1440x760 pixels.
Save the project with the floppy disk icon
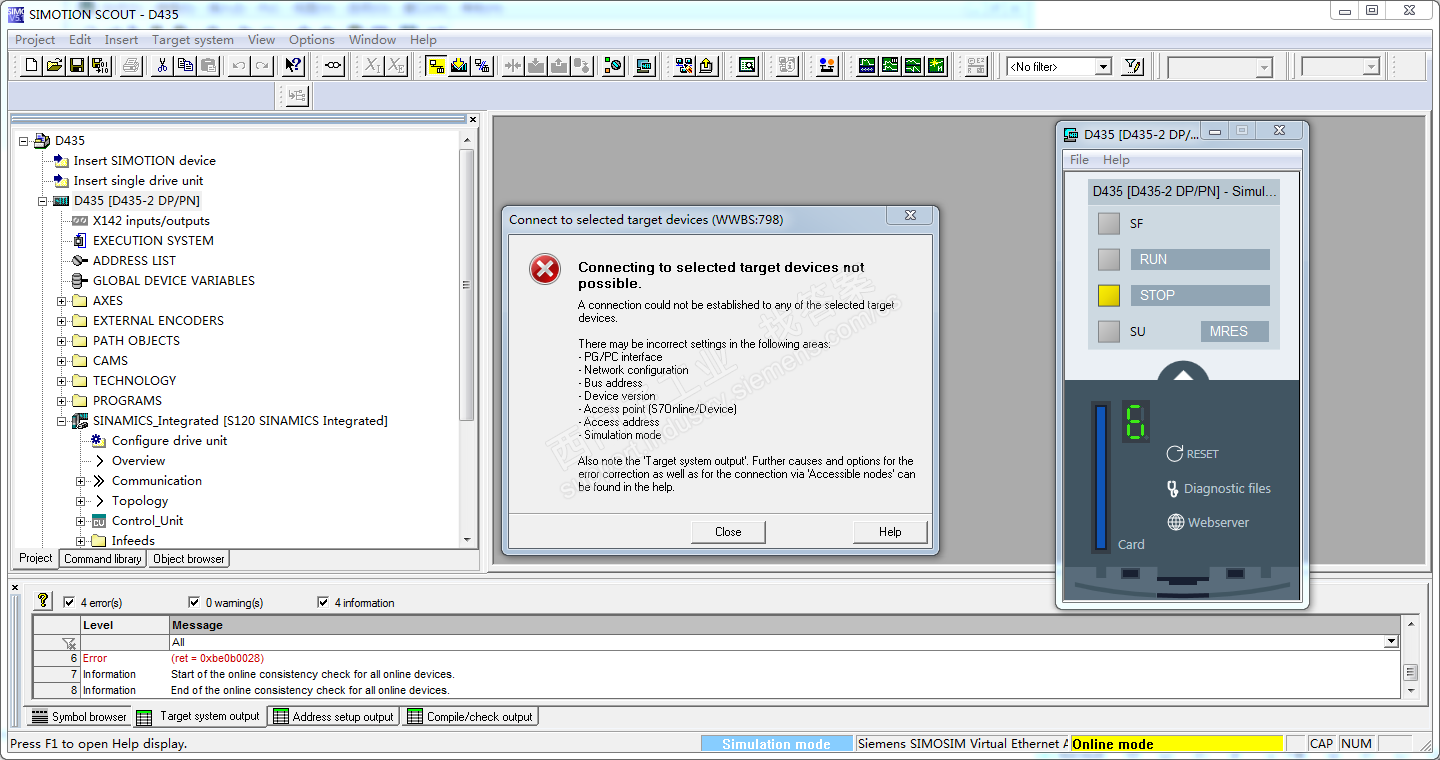tap(76, 66)
